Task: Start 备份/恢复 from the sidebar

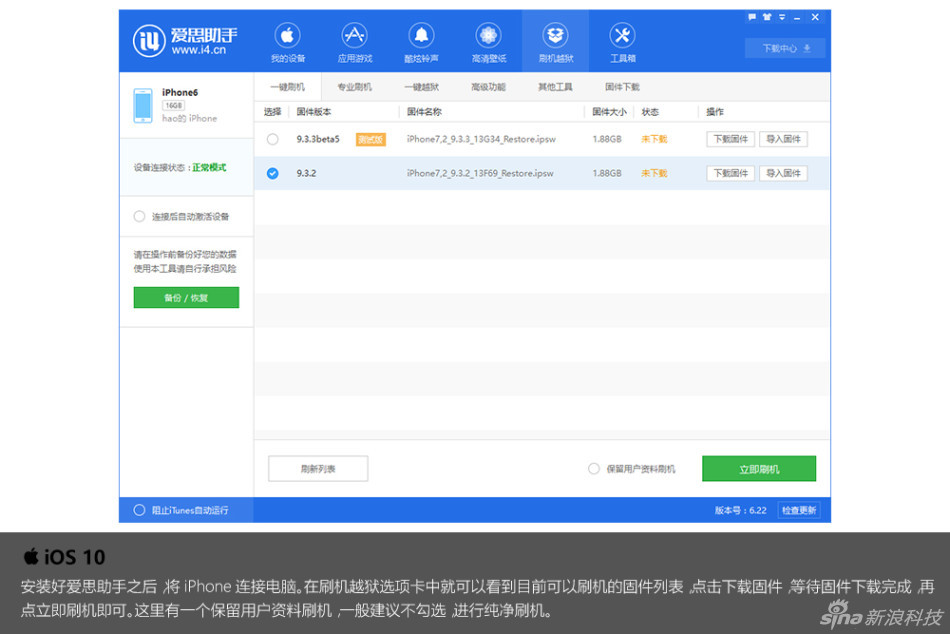Action: pyautogui.click(x=186, y=297)
